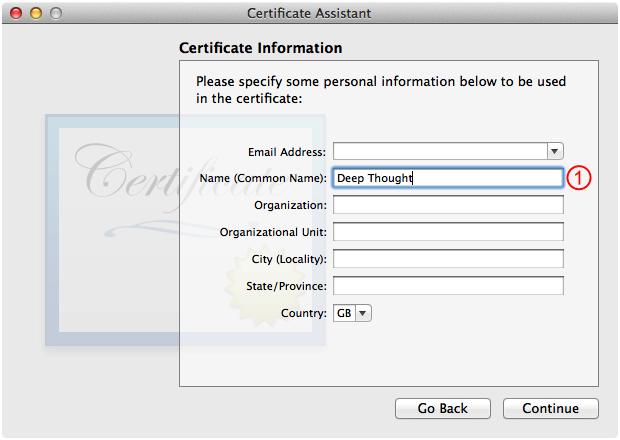Focus the State/Province text field
This screenshot has height=440, width=620.
click(x=448, y=285)
